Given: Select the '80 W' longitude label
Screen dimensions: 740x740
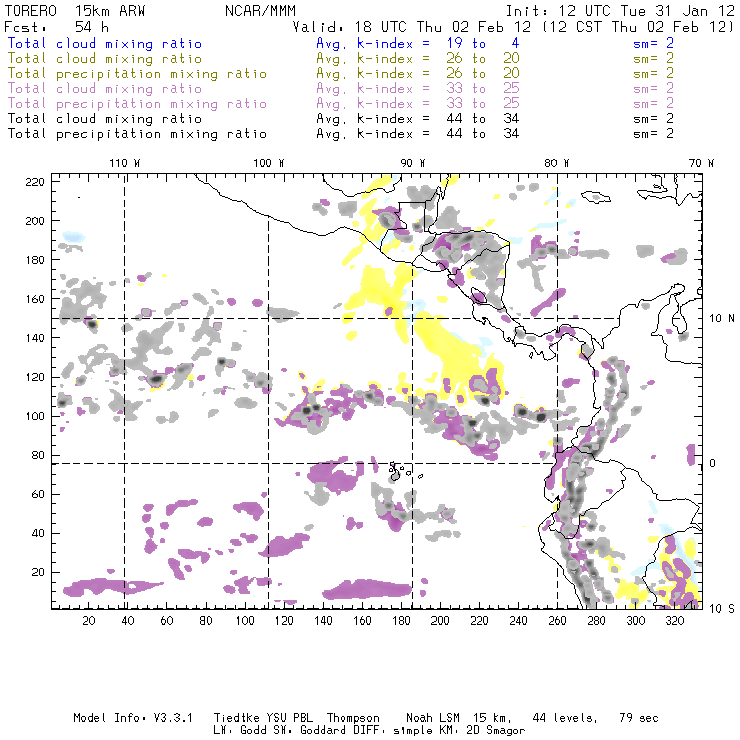Looking at the screenshot, I should tap(556, 163).
